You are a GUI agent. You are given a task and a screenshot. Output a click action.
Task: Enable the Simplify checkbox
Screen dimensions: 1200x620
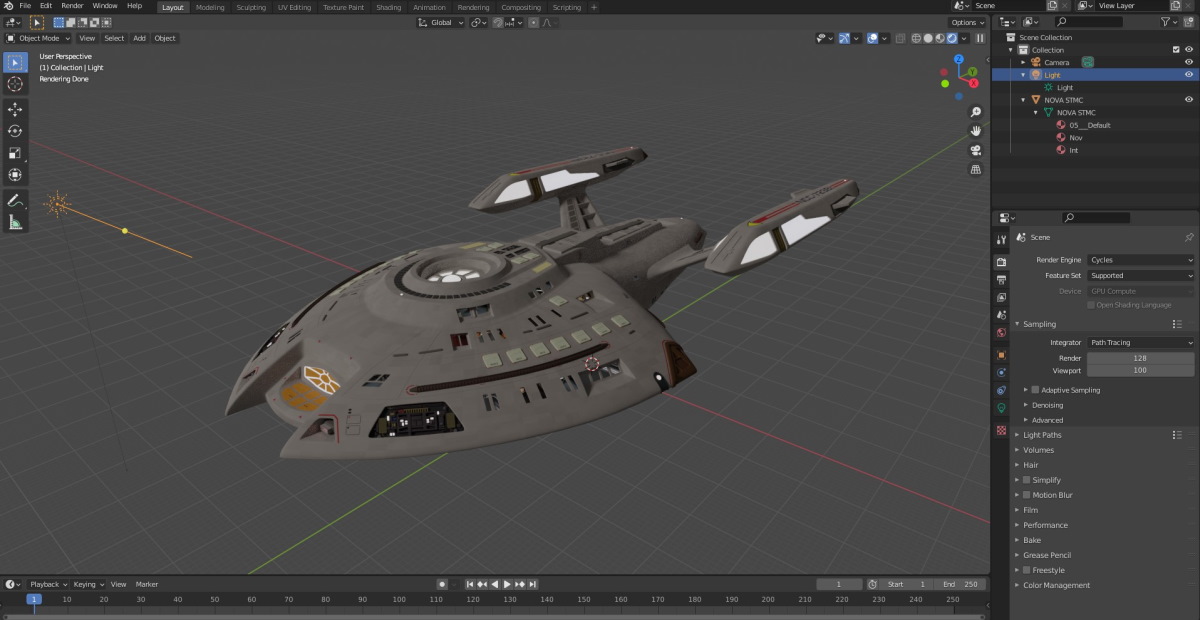[x=1026, y=480]
